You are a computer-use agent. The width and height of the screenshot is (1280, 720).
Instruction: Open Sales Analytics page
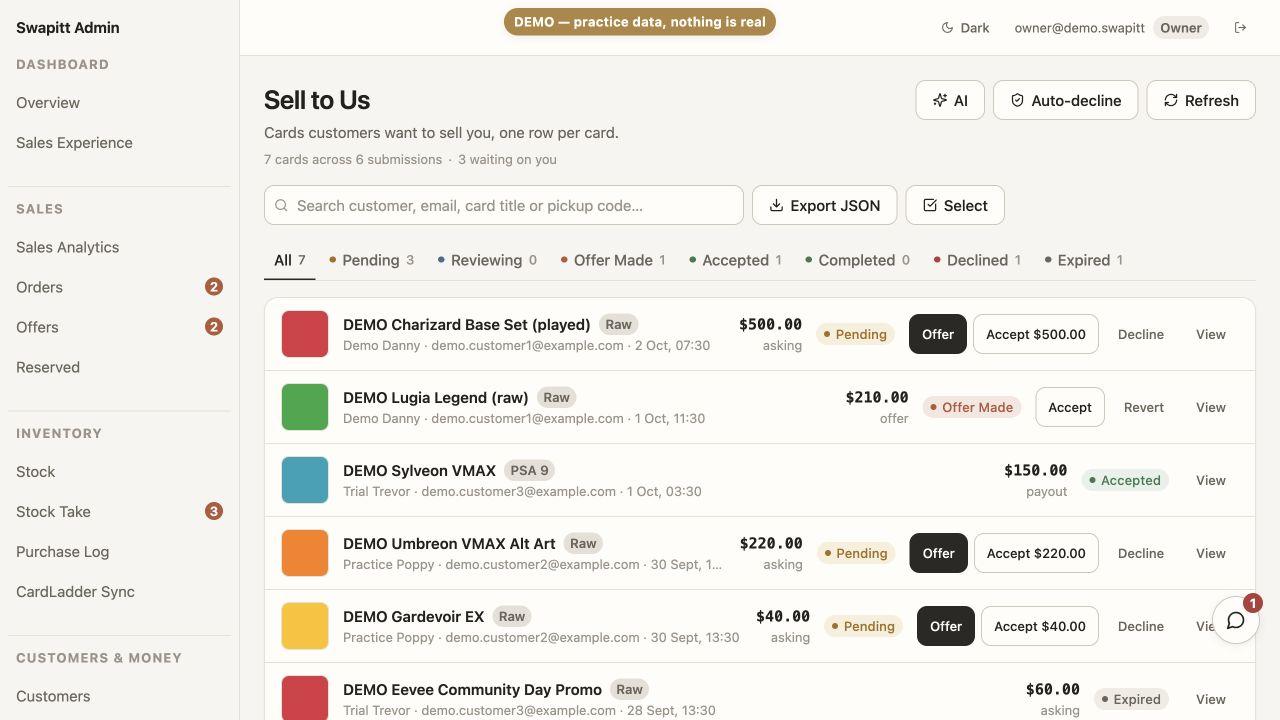[119, 247]
